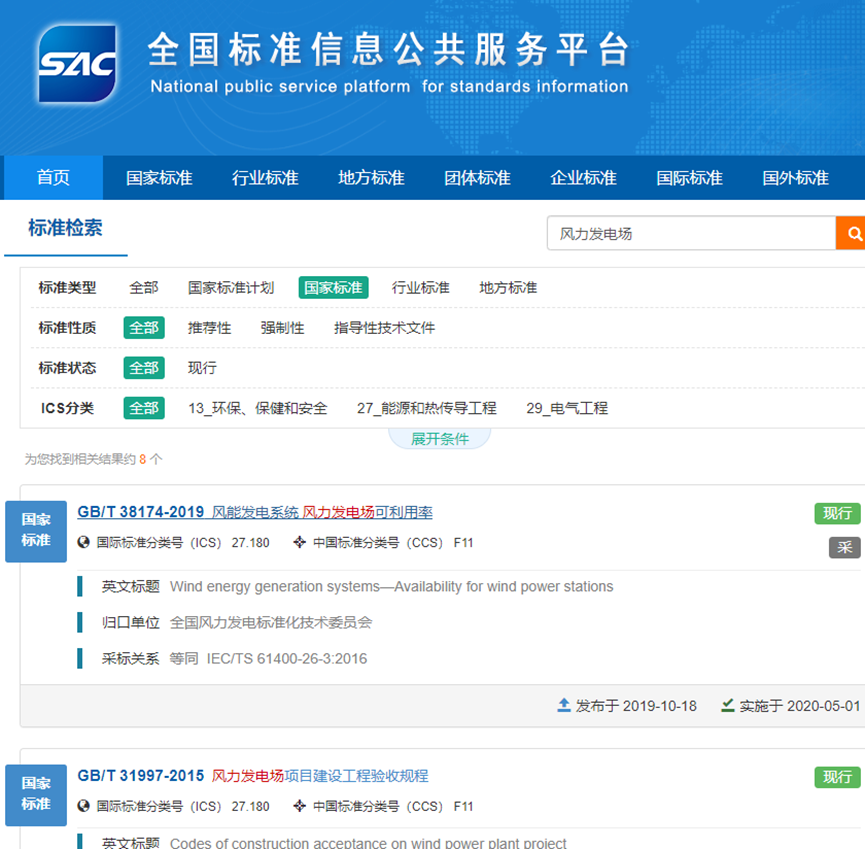The height and width of the screenshot is (849, 865).
Task: Click English title 'Wind energy generation systems'
Action: pyautogui.click(x=391, y=586)
